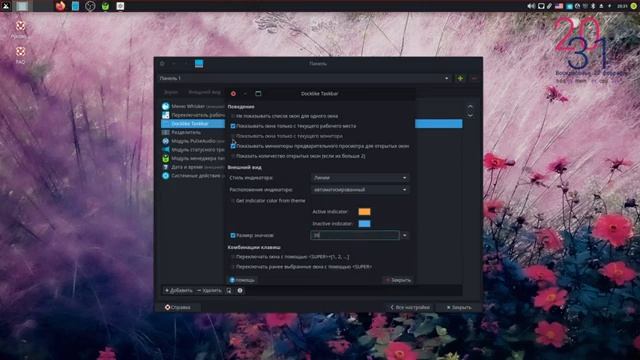Image resolution: width=640 pixels, height=360 pixels.
Task: Click the blue panel icon in the Panel titlebar
Action: click(x=199, y=64)
